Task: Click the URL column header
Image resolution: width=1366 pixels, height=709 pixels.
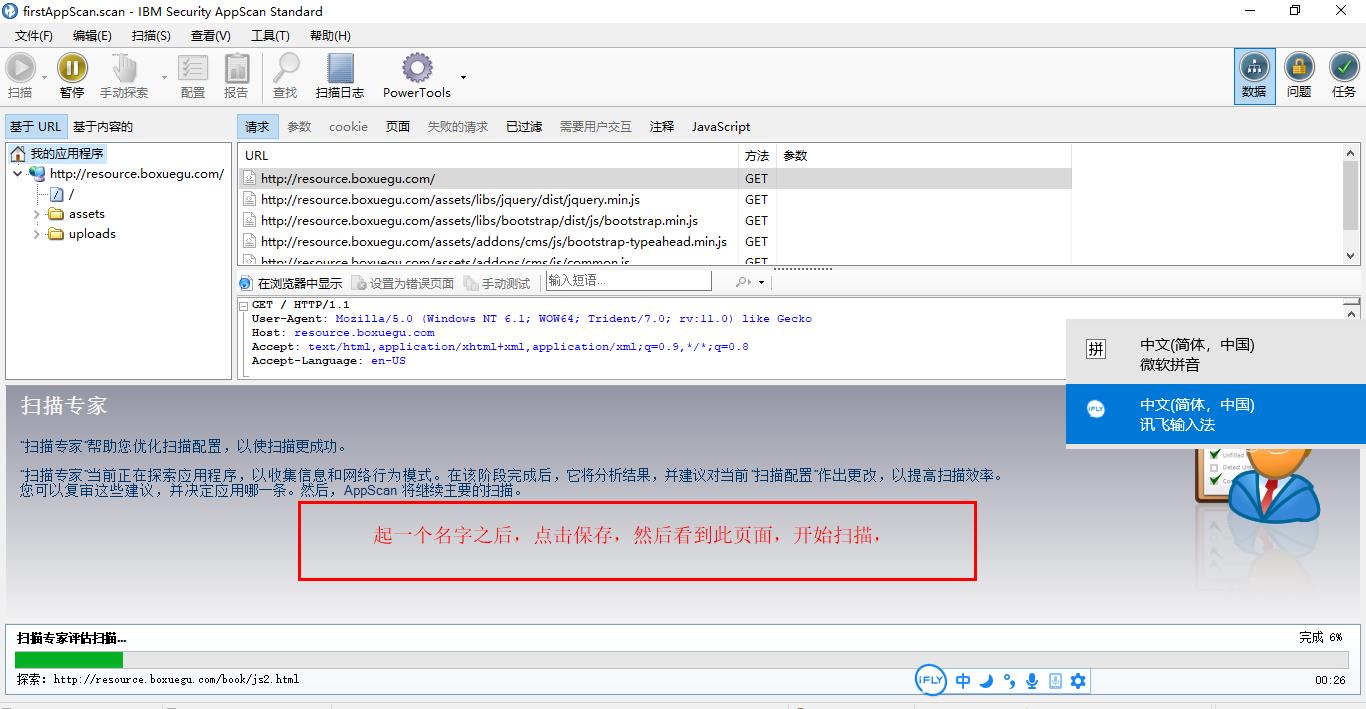Action: (x=488, y=155)
